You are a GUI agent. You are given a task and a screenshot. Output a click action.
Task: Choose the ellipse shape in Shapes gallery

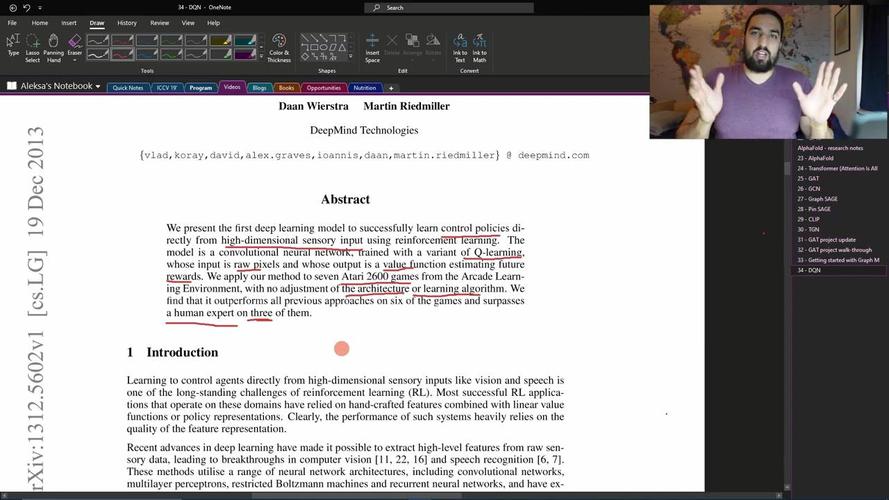pos(323,48)
